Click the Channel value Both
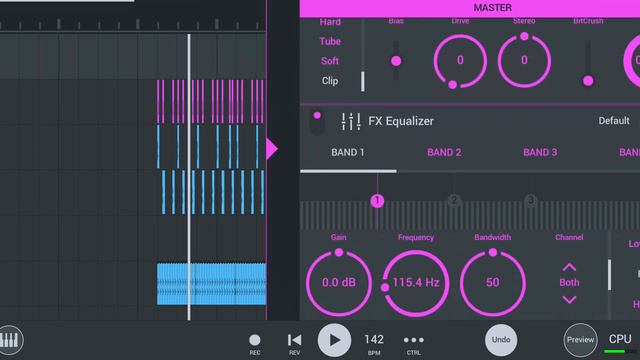The height and width of the screenshot is (360, 640). (569, 282)
